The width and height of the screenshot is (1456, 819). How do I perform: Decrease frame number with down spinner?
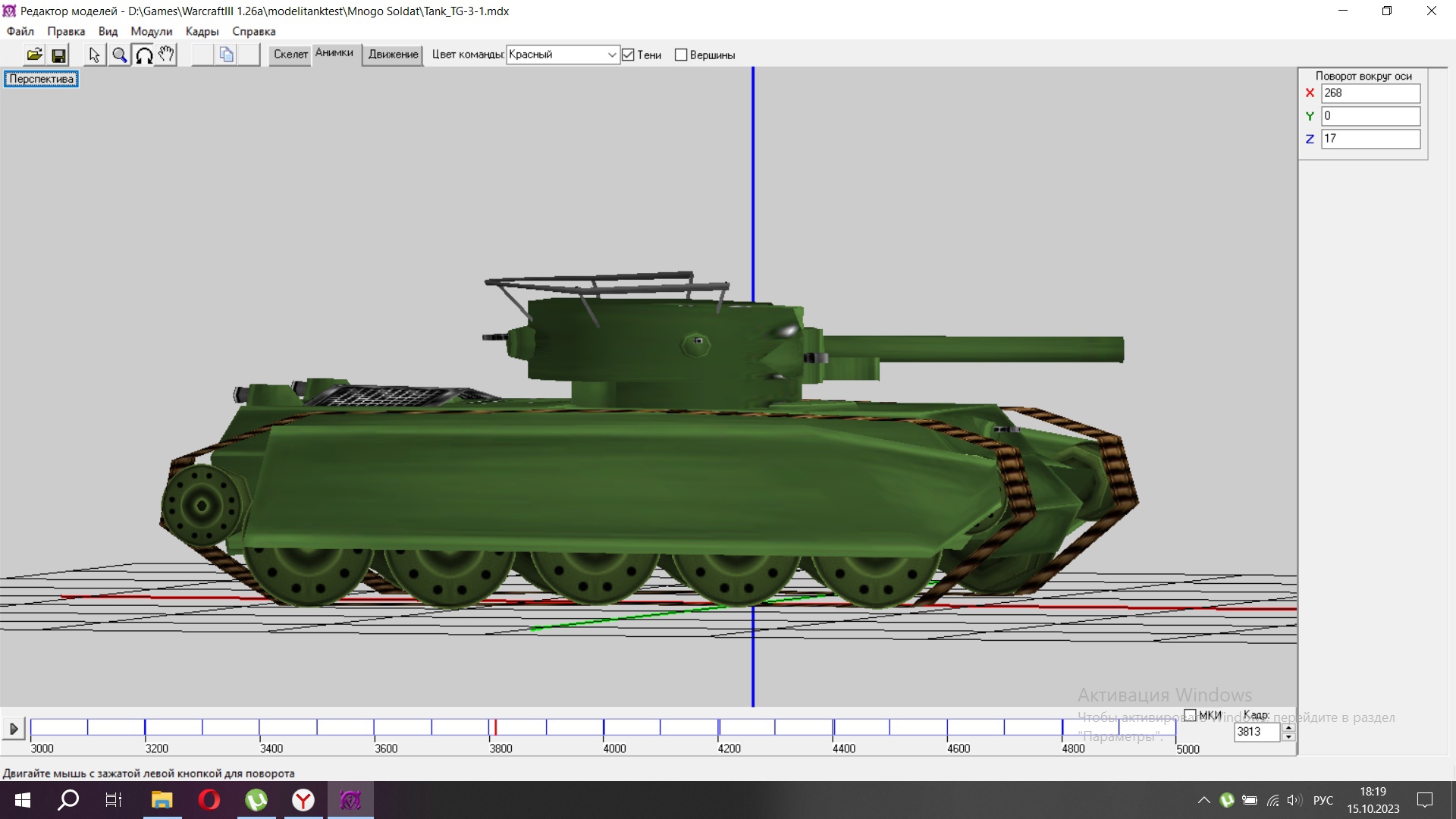click(x=1288, y=737)
